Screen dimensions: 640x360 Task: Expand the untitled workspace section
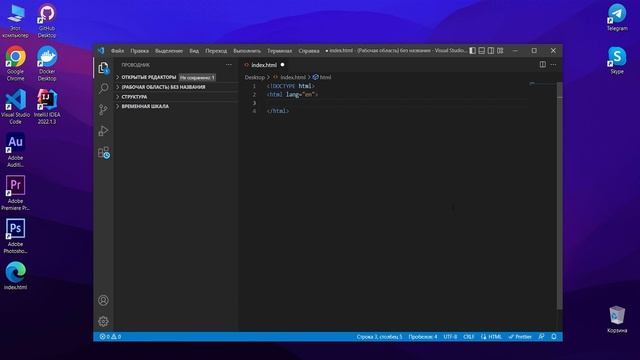coord(176,87)
